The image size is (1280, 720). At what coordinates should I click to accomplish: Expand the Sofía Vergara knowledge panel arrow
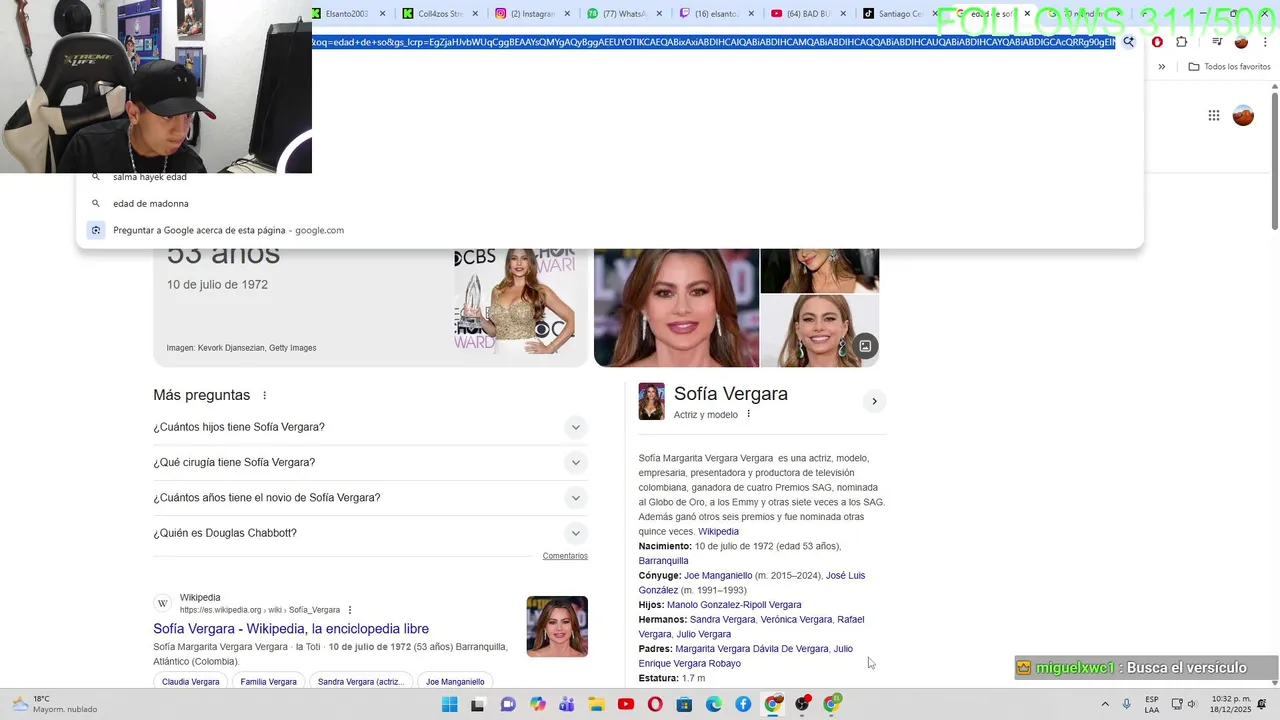(x=874, y=401)
